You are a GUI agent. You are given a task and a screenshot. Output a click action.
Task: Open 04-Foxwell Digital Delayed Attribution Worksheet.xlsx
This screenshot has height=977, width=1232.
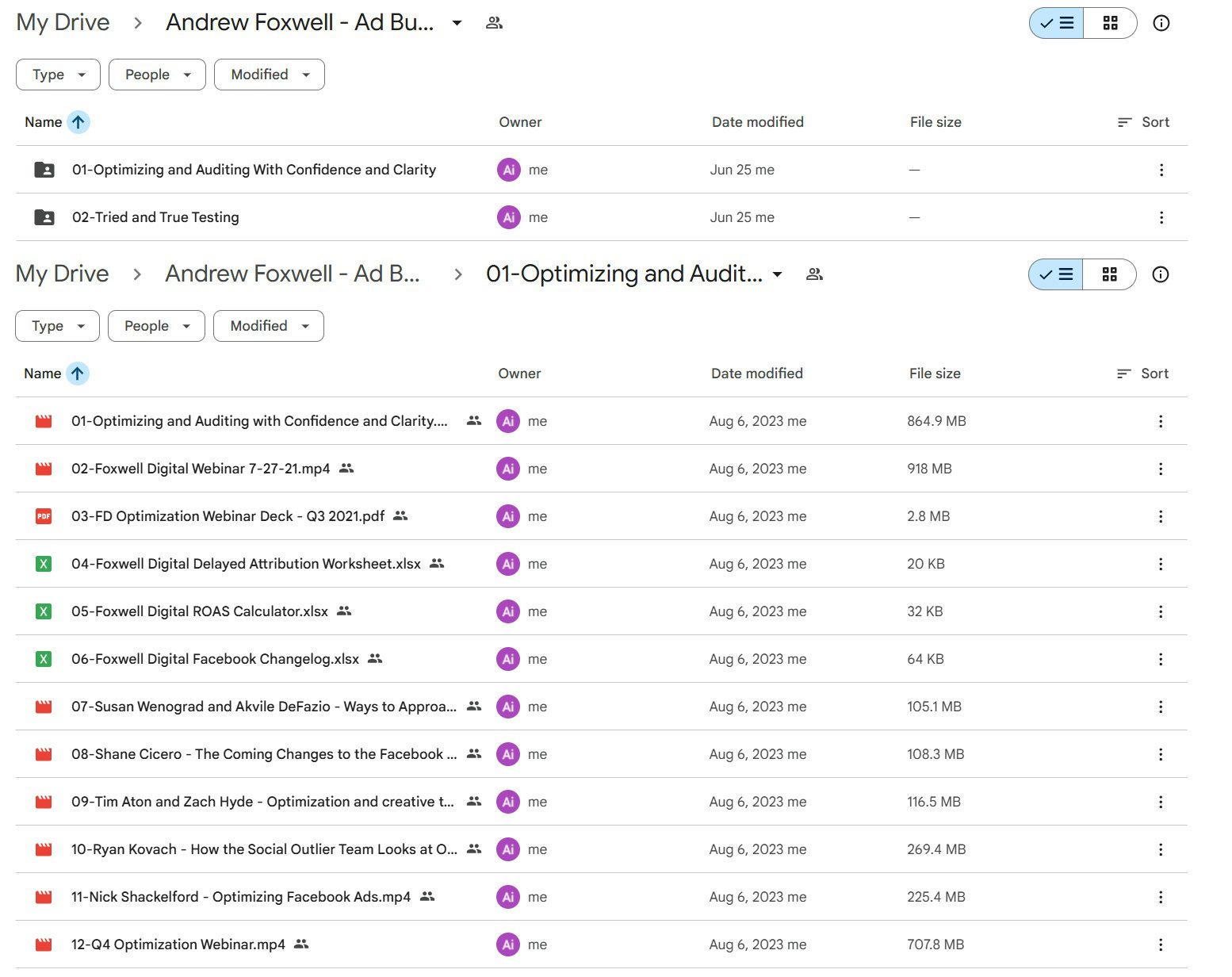click(246, 564)
